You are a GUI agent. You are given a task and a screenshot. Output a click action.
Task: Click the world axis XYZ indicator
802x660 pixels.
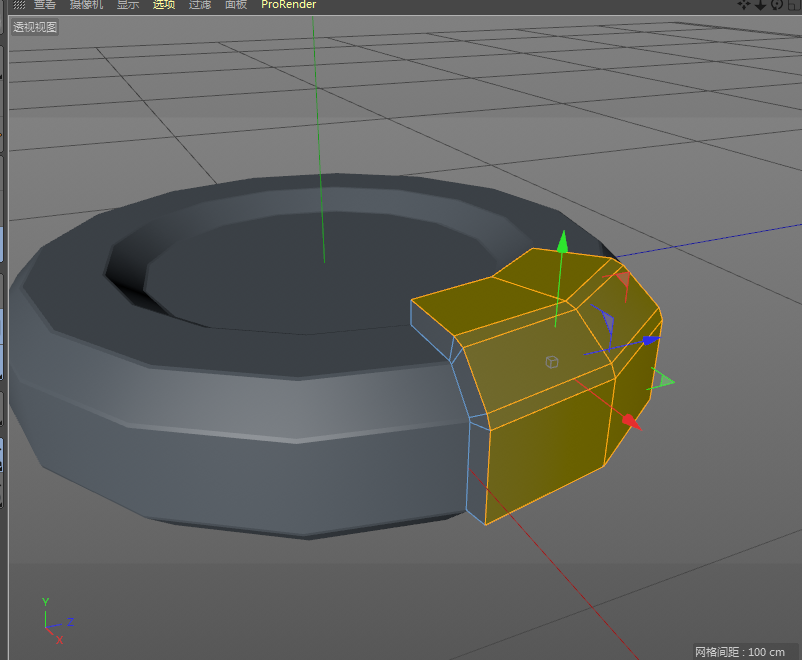point(57,621)
